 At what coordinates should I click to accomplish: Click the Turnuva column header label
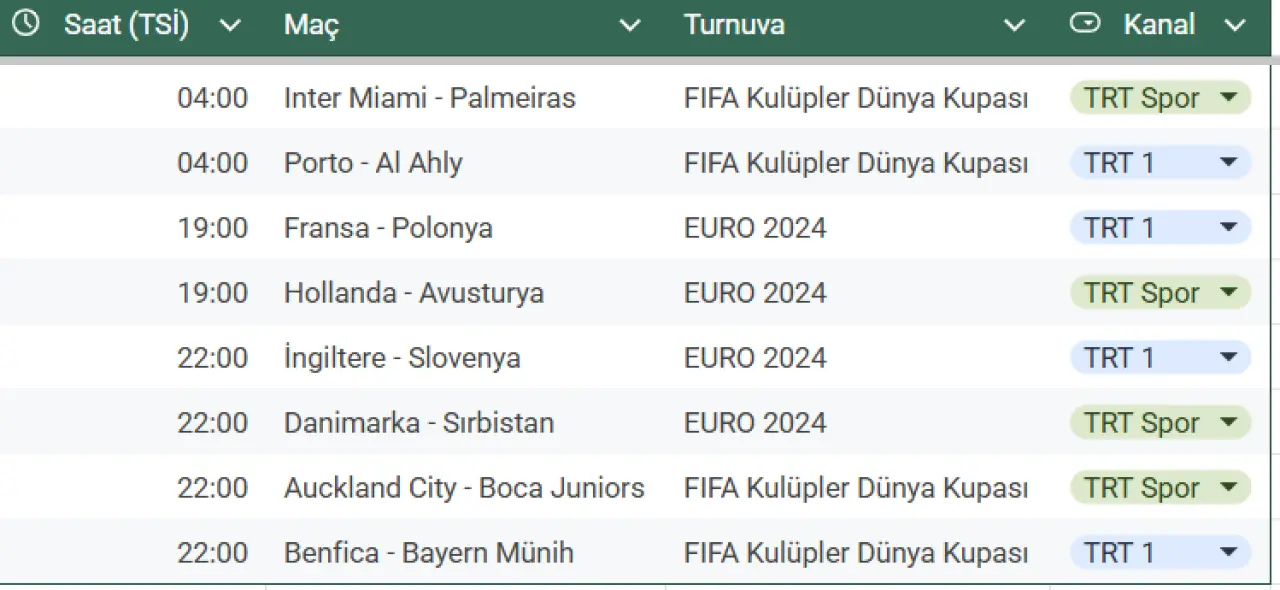734,25
